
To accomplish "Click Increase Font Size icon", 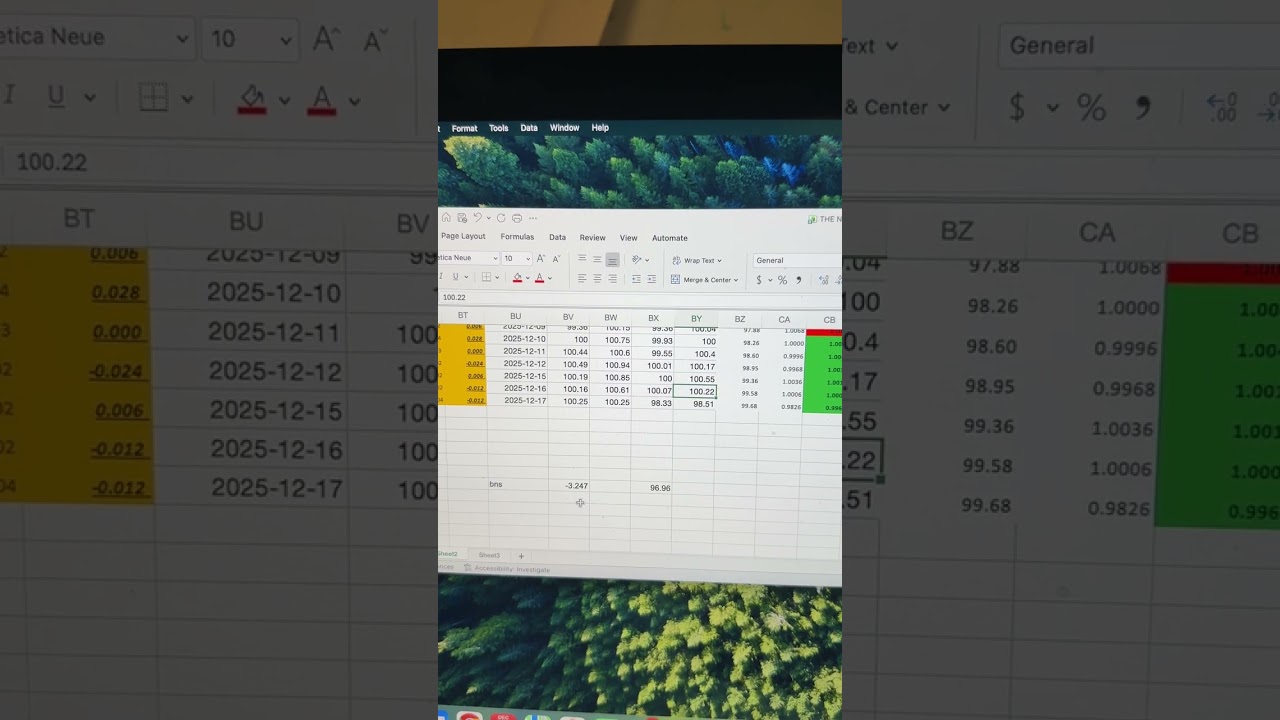I will coord(541,258).
